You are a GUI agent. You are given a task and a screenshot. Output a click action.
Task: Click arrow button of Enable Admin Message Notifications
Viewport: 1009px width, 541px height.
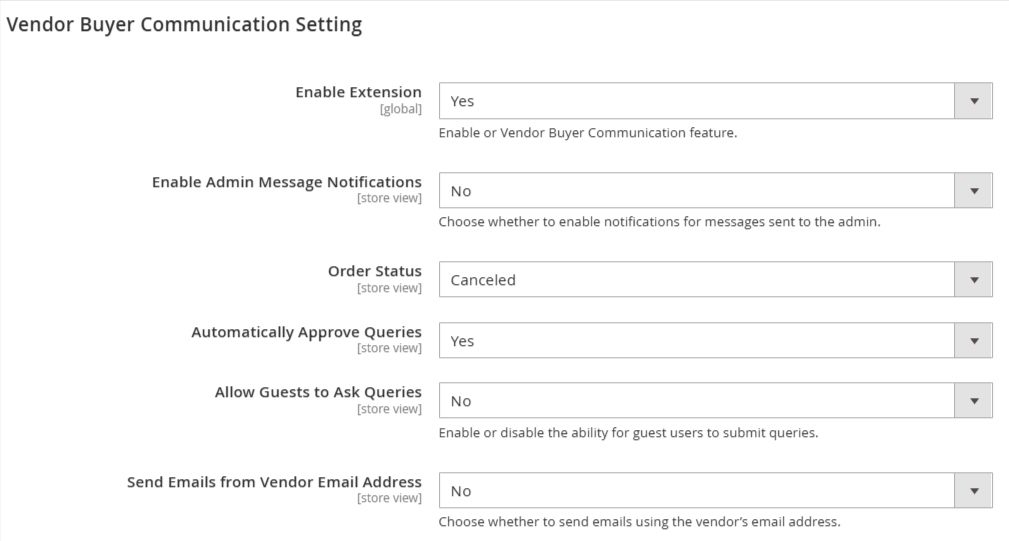tap(974, 190)
